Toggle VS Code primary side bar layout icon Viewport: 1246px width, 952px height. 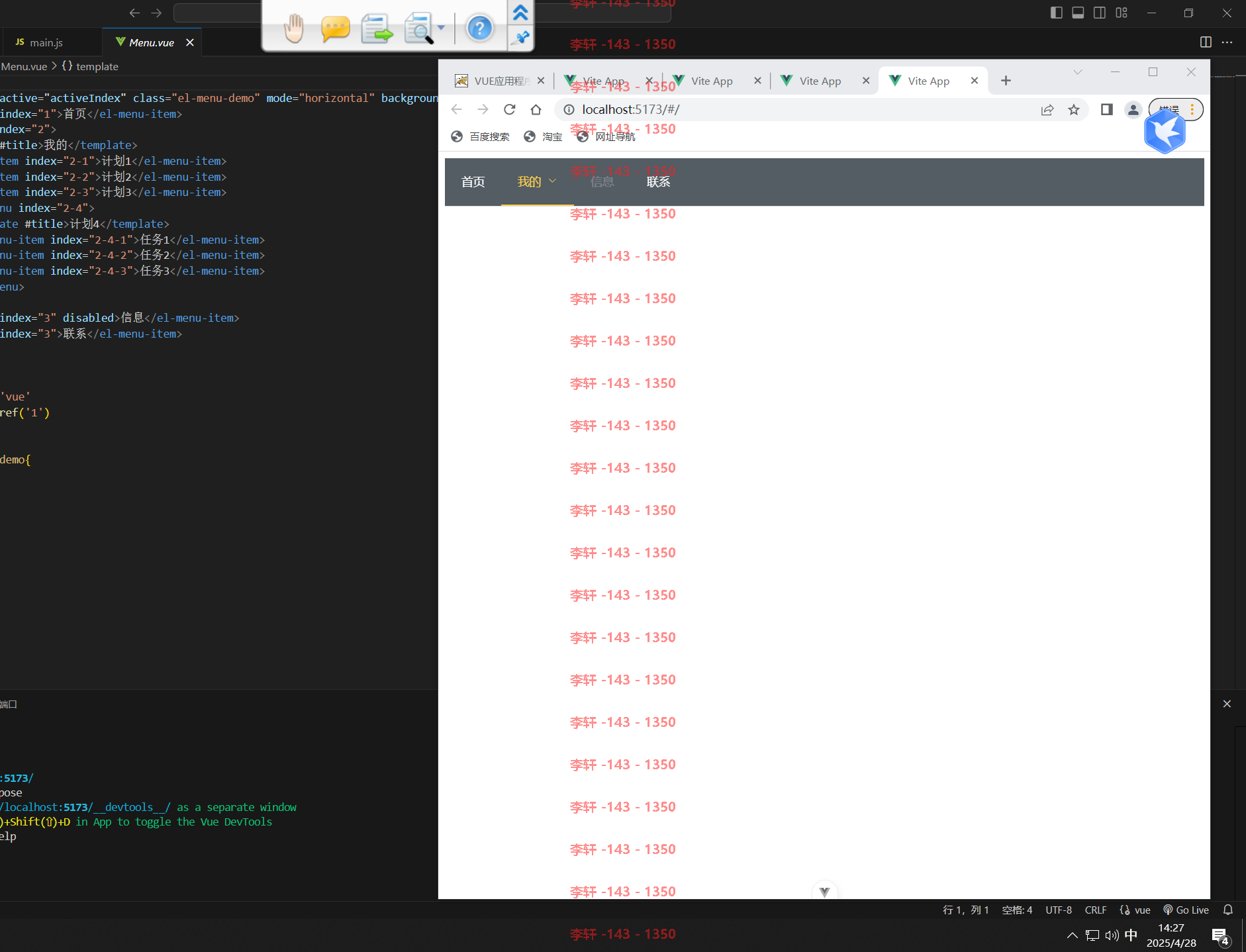click(x=1057, y=13)
